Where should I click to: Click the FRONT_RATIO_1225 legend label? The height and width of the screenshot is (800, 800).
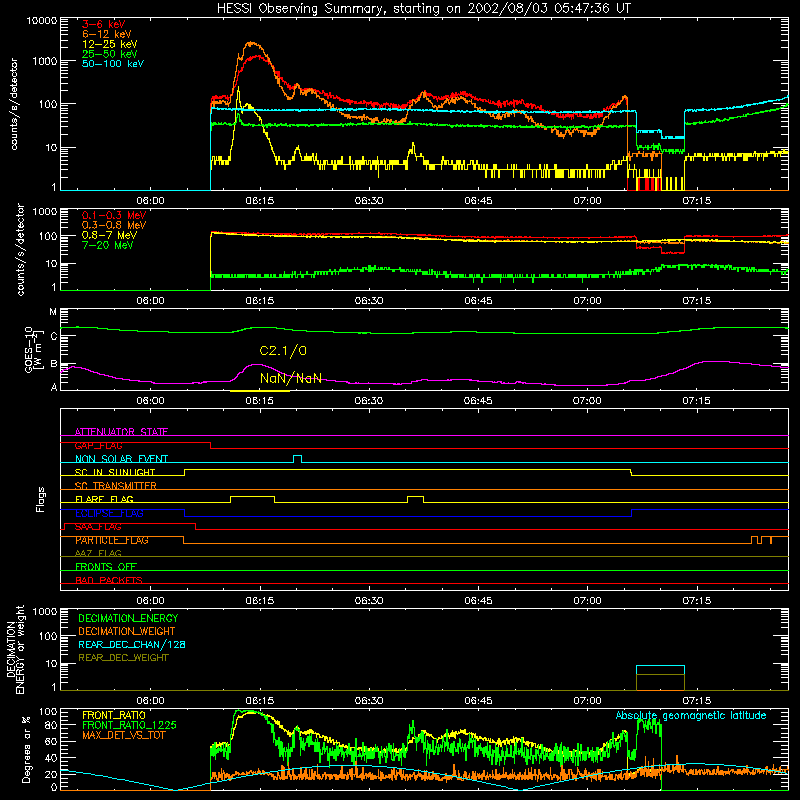click(x=129, y=725)
